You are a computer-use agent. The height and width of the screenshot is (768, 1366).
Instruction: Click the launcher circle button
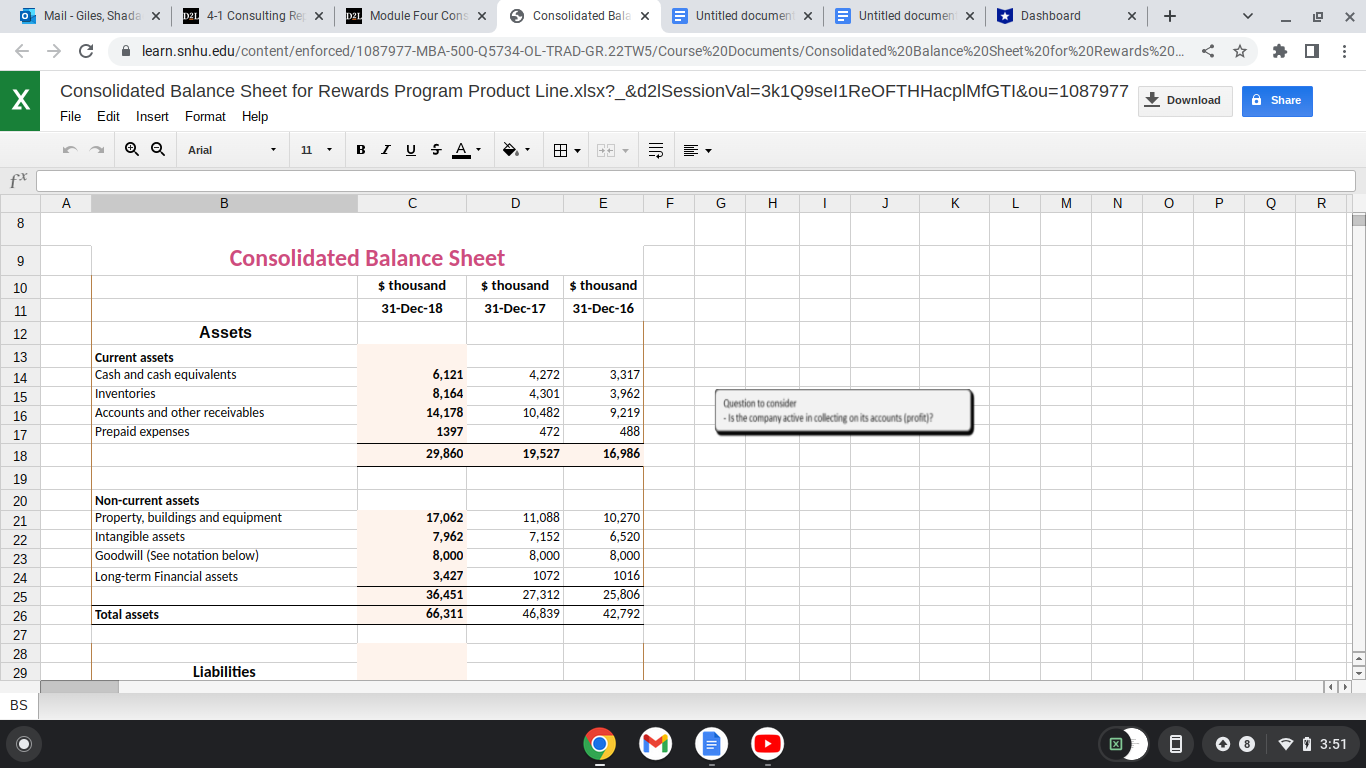[24, 744]
